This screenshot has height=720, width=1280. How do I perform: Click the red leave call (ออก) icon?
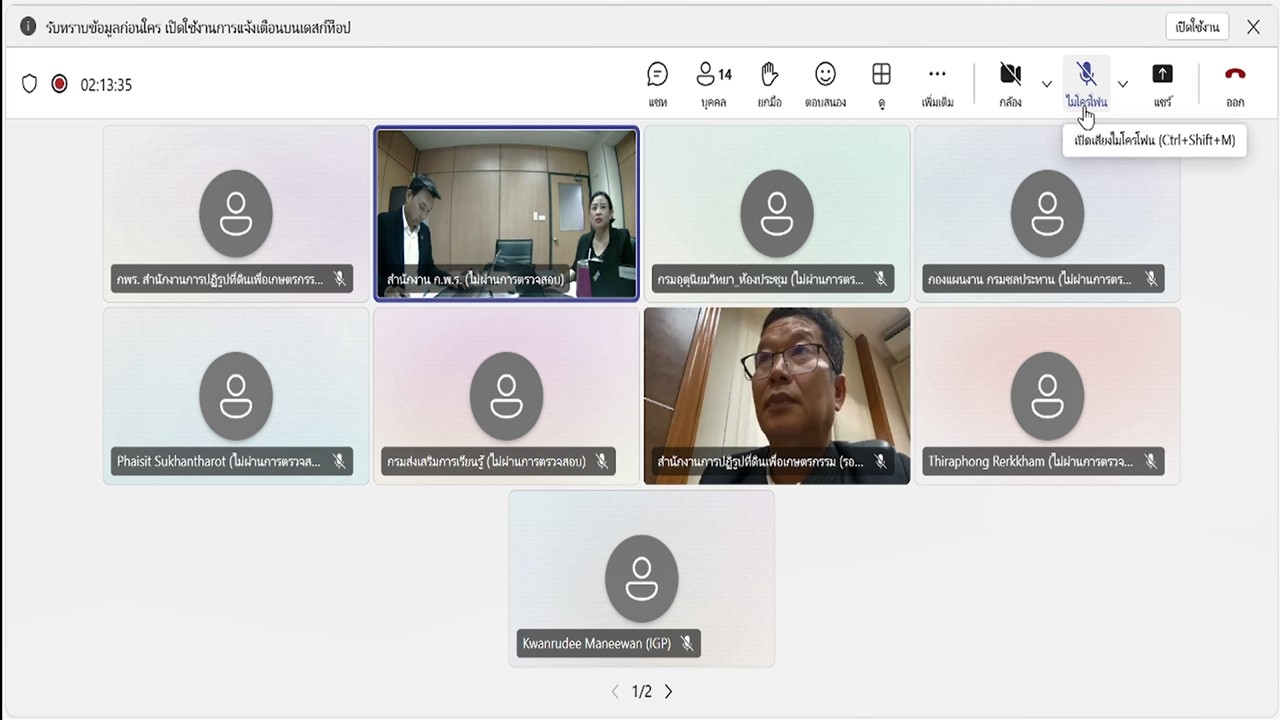point(1235,84)
